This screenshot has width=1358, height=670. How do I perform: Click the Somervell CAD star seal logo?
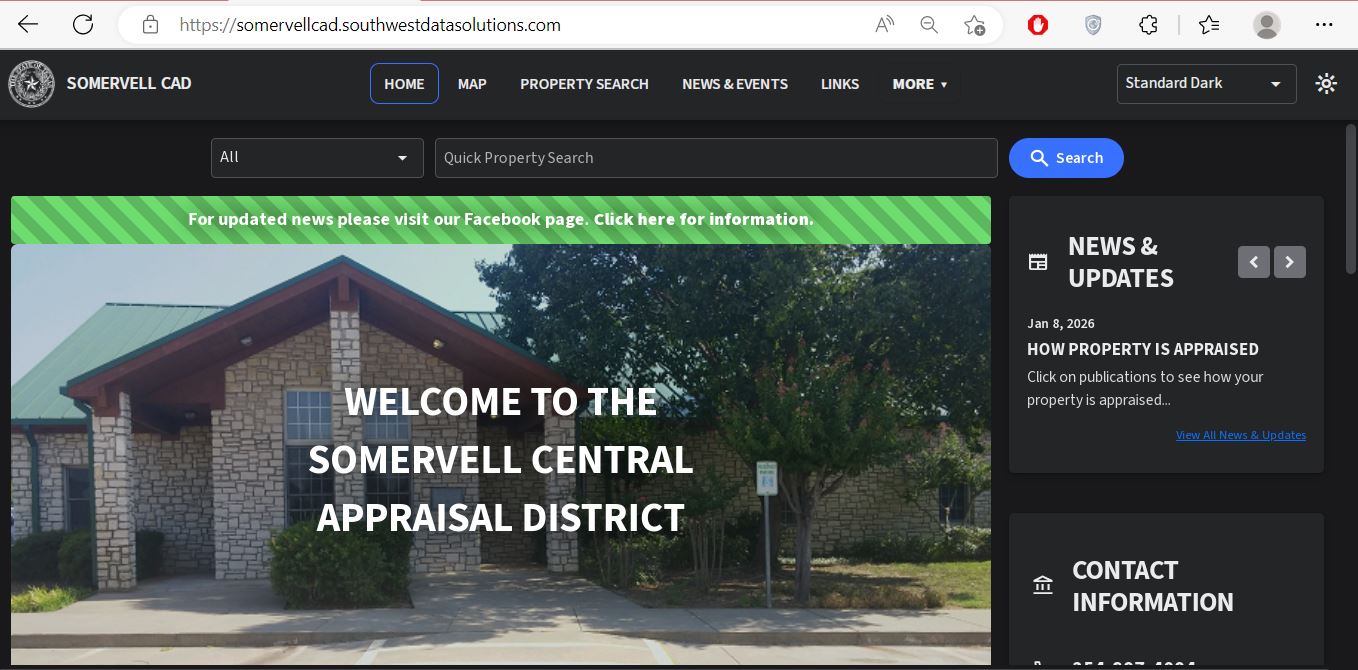[32, 84]
